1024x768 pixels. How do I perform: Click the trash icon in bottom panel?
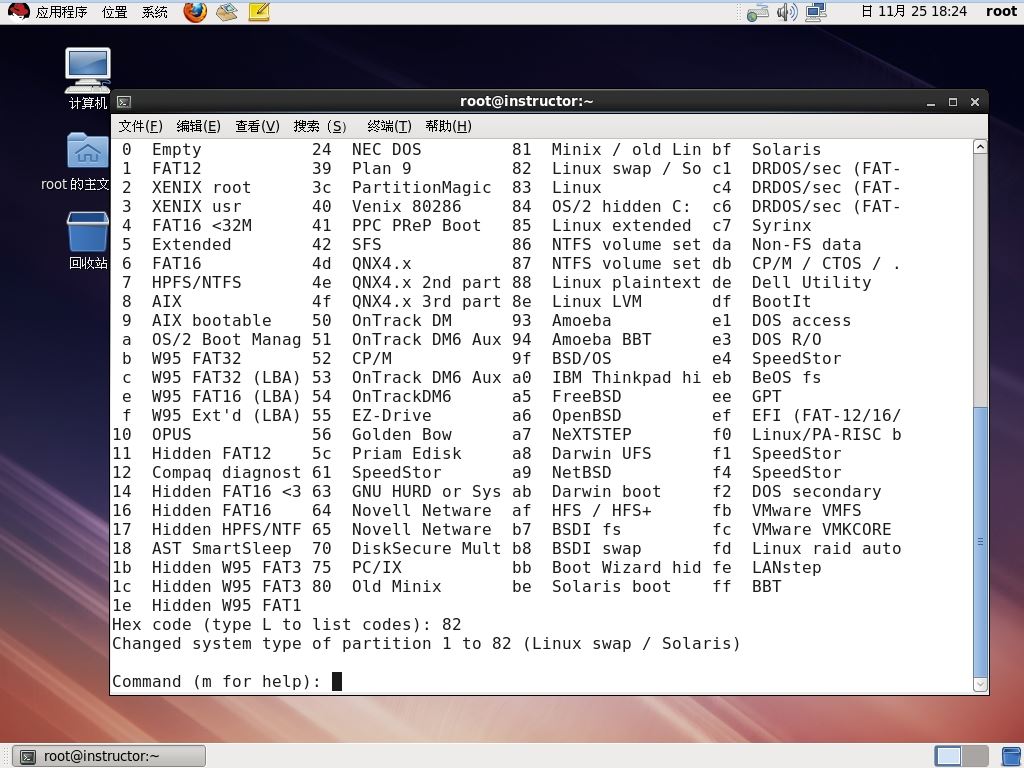[x=1012, y=756]
